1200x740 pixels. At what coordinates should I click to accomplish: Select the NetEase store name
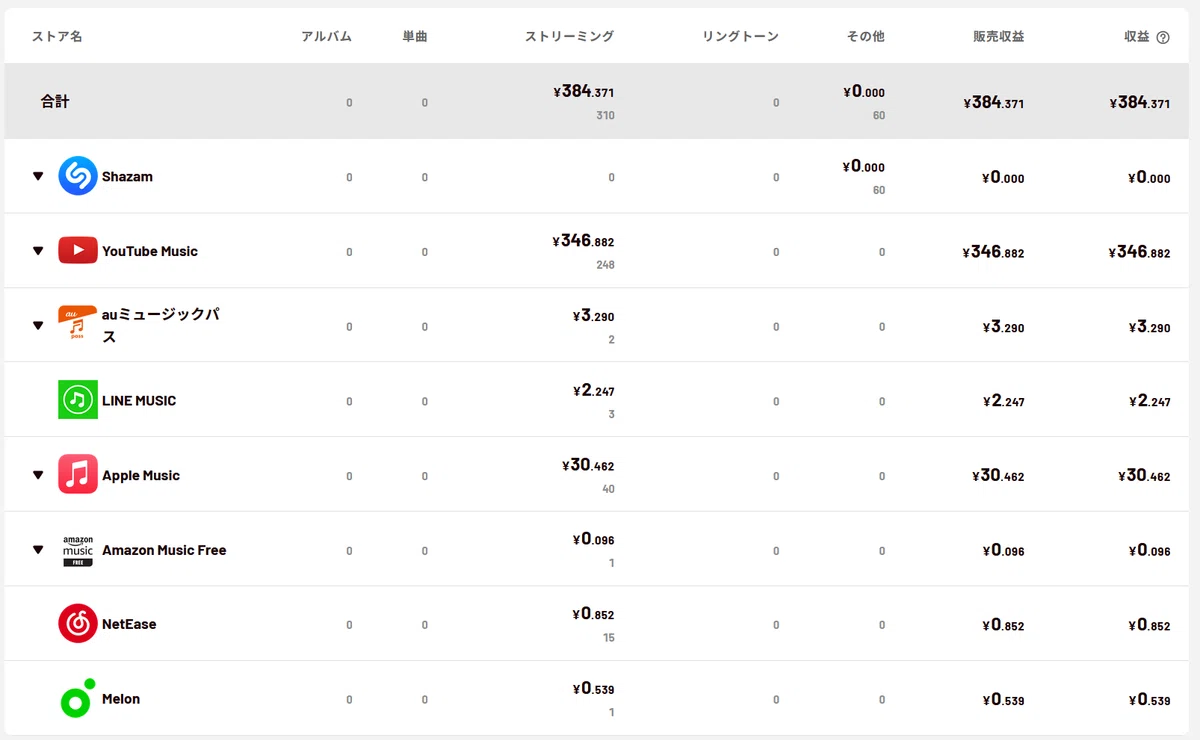point(129,625)
